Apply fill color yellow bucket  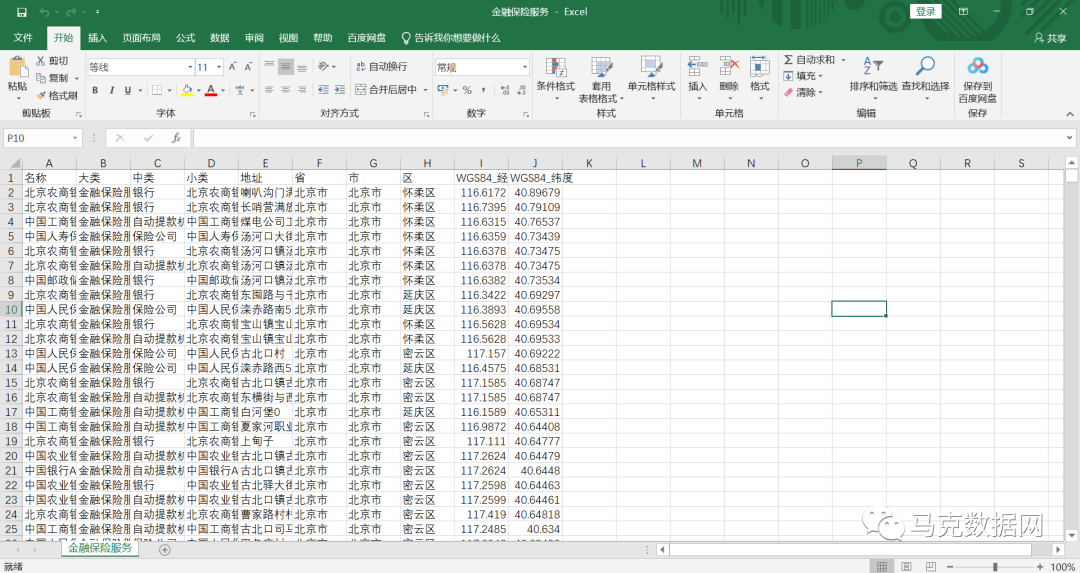(187, 90)
